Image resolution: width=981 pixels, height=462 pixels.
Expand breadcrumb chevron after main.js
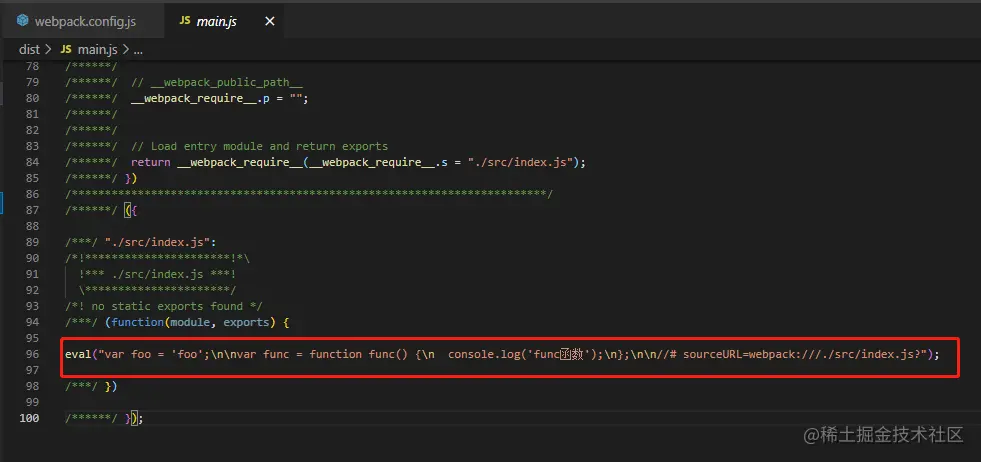tap(125, 49)
